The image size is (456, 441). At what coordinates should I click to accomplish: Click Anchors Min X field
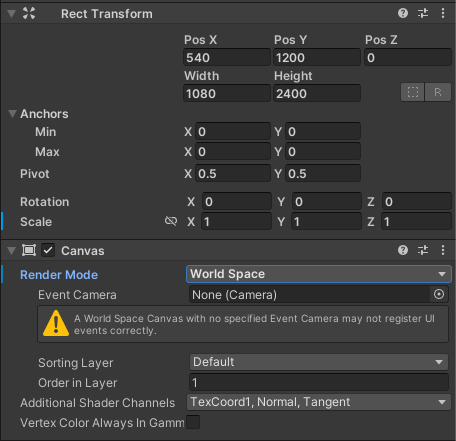[x=233, y=131]
